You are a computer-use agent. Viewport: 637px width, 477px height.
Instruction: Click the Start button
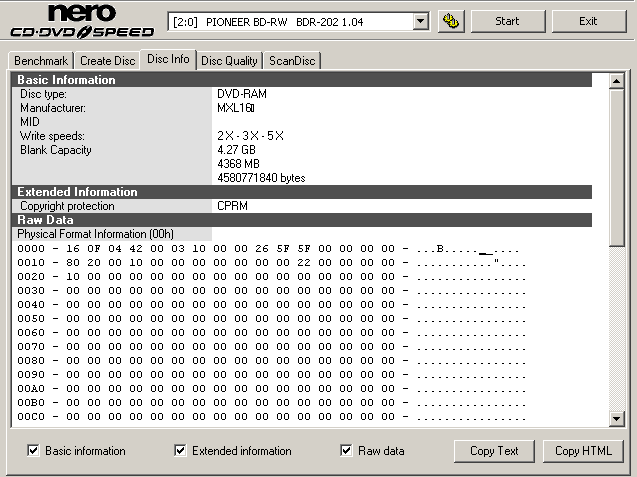pyautogui.click(x=507, y=21)
